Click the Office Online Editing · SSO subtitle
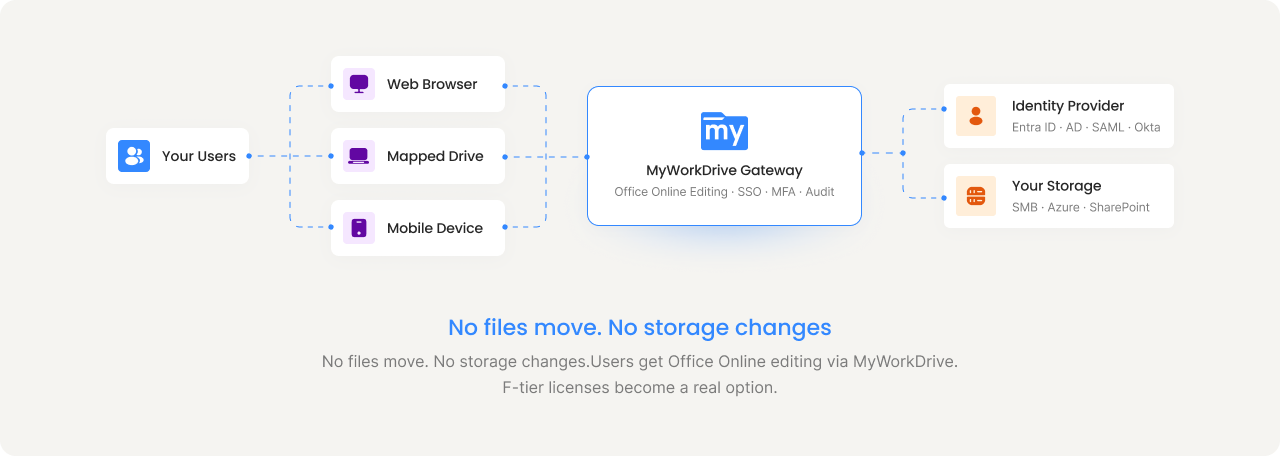This screenshot has height=456, width=1280. [x=724, y=192]
